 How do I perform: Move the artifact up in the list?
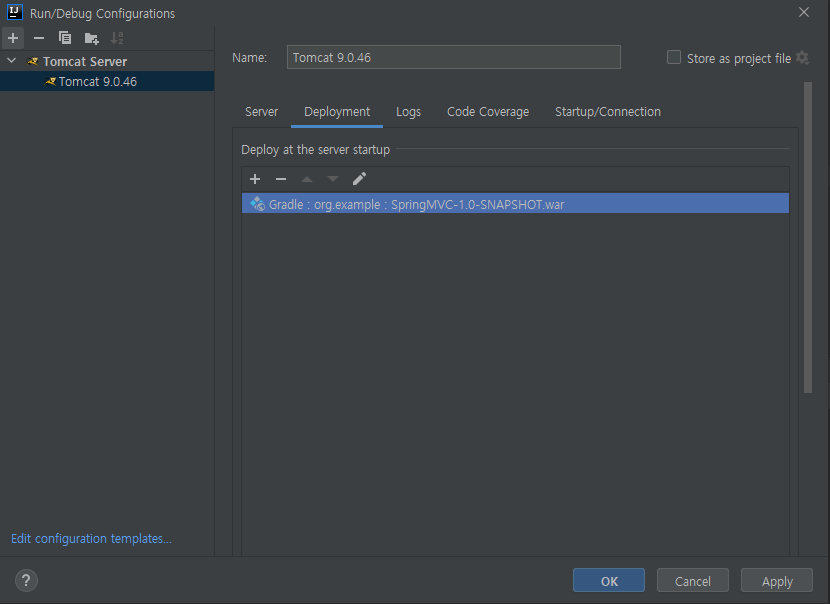[x=306, y=179]
